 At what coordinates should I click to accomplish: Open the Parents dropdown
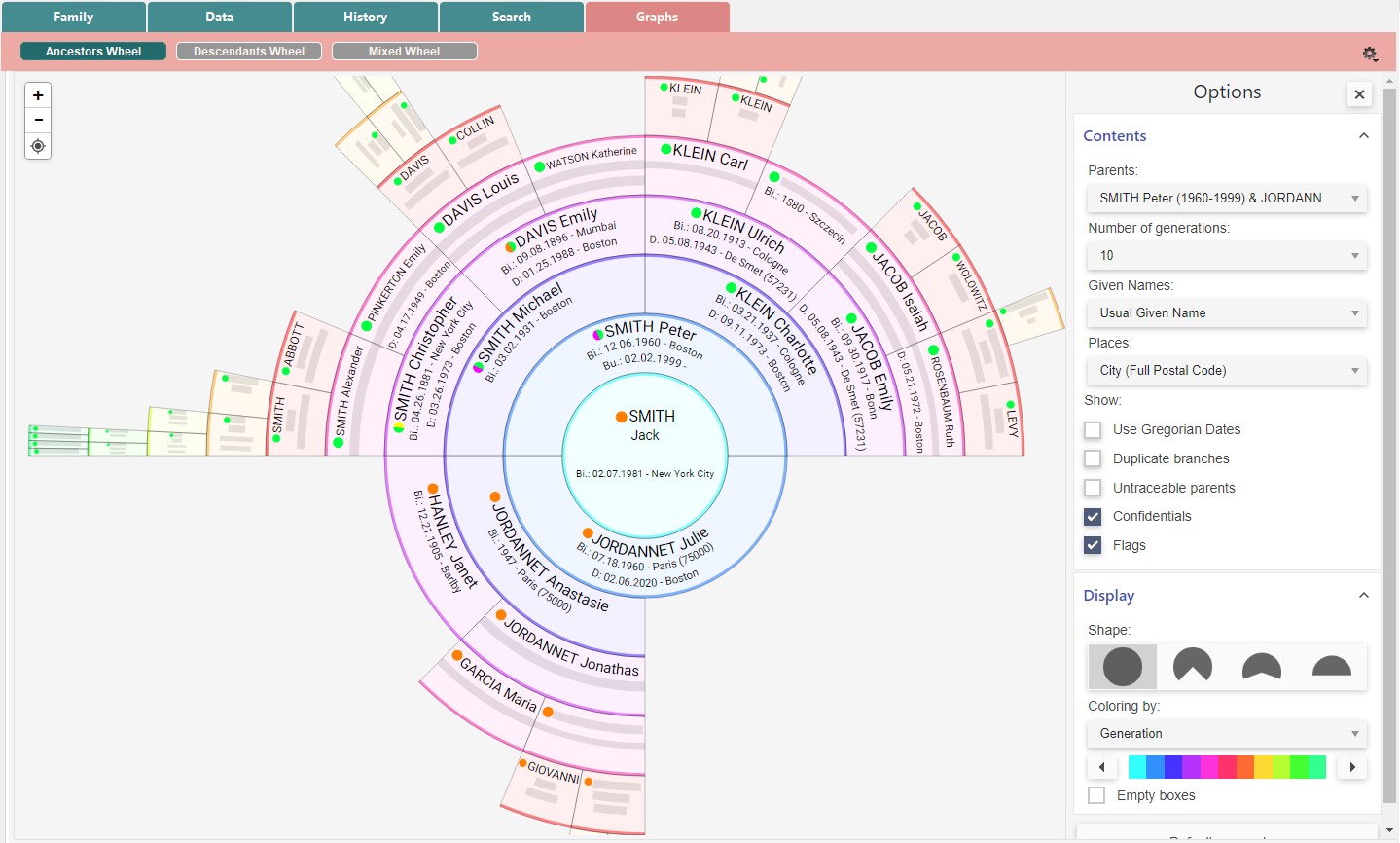pos(1227,198)
